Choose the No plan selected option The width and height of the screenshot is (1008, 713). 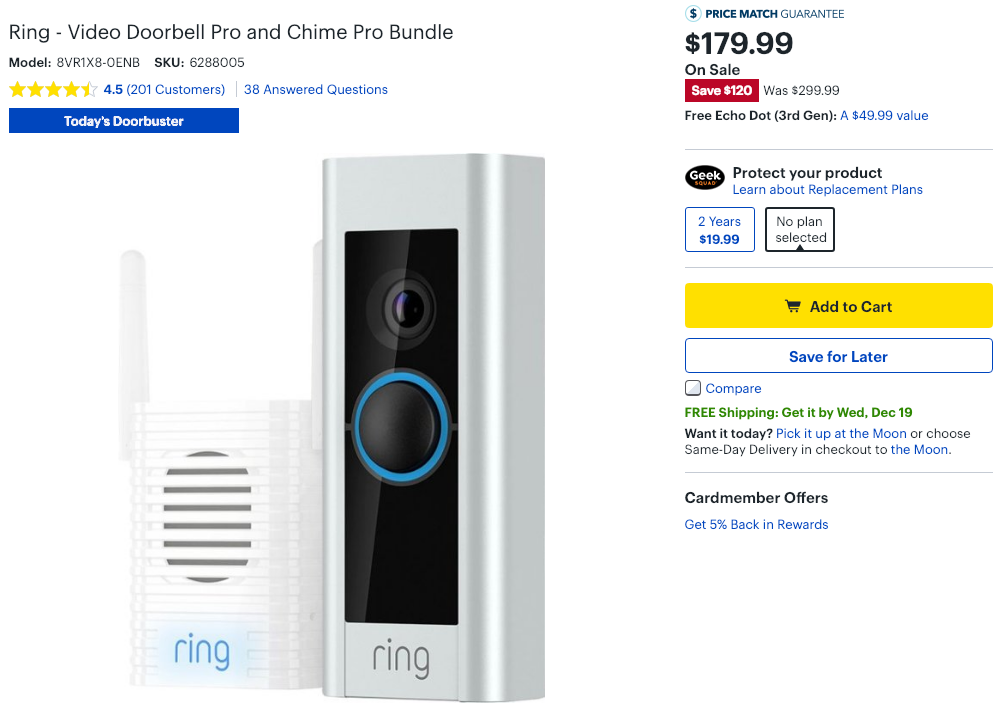click(799, 229)
